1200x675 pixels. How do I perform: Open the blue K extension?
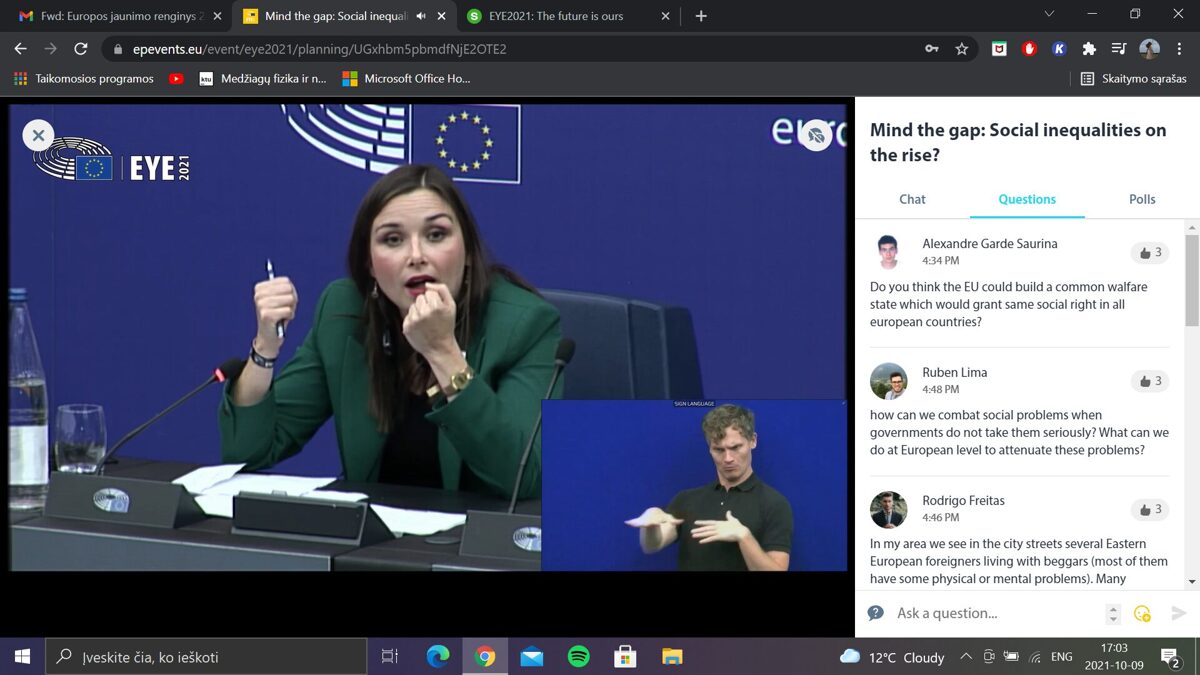click(1059, 48)
